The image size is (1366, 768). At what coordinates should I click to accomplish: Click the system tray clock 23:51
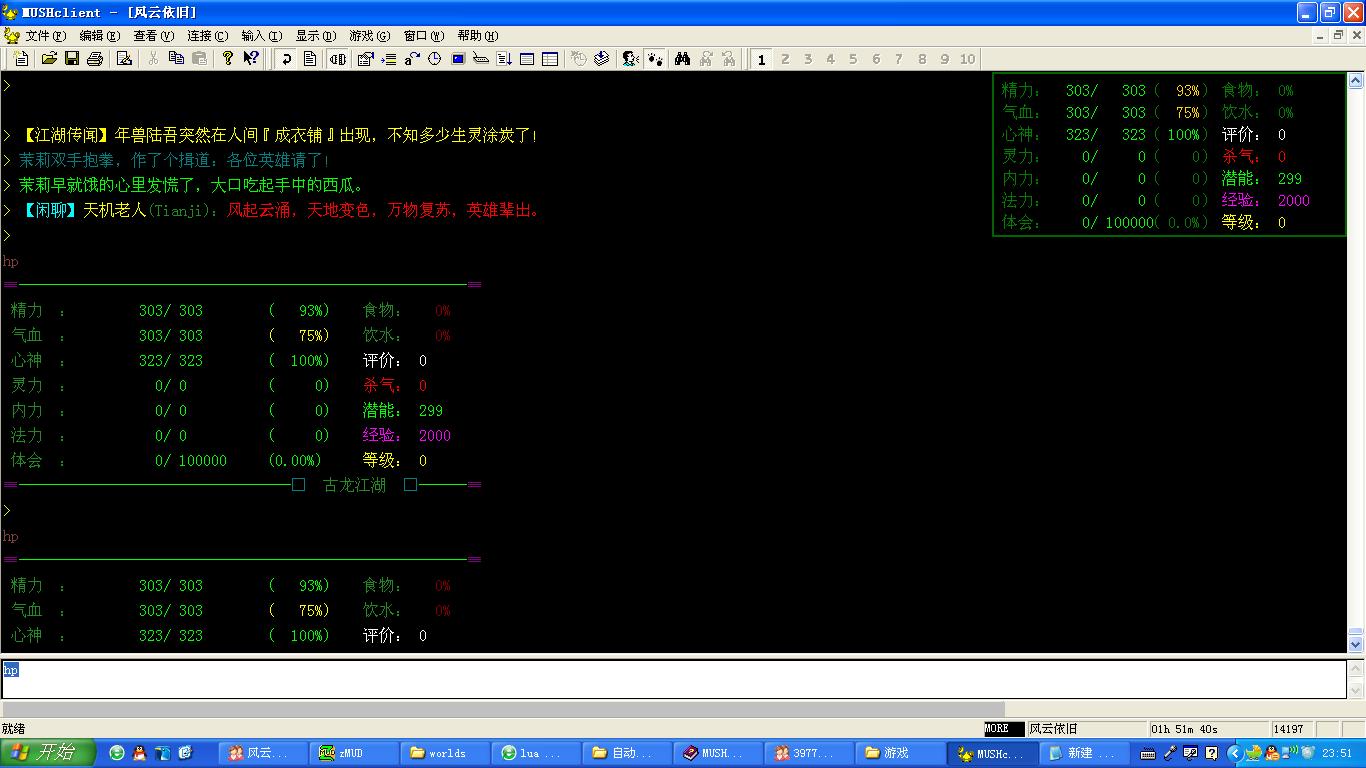point(1336,753)
